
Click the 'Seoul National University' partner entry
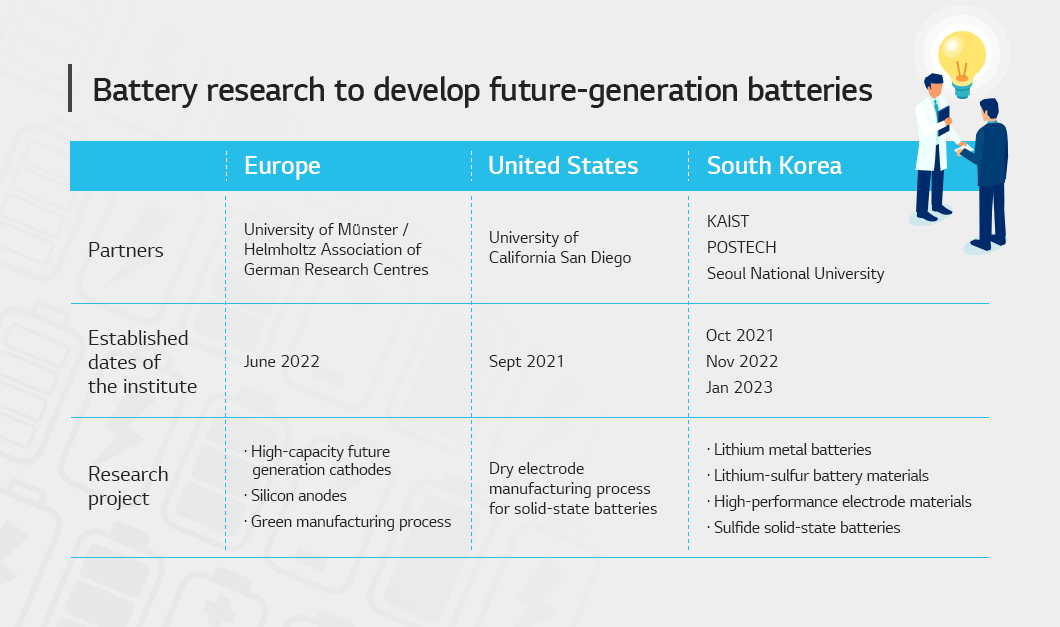point(795,273)
